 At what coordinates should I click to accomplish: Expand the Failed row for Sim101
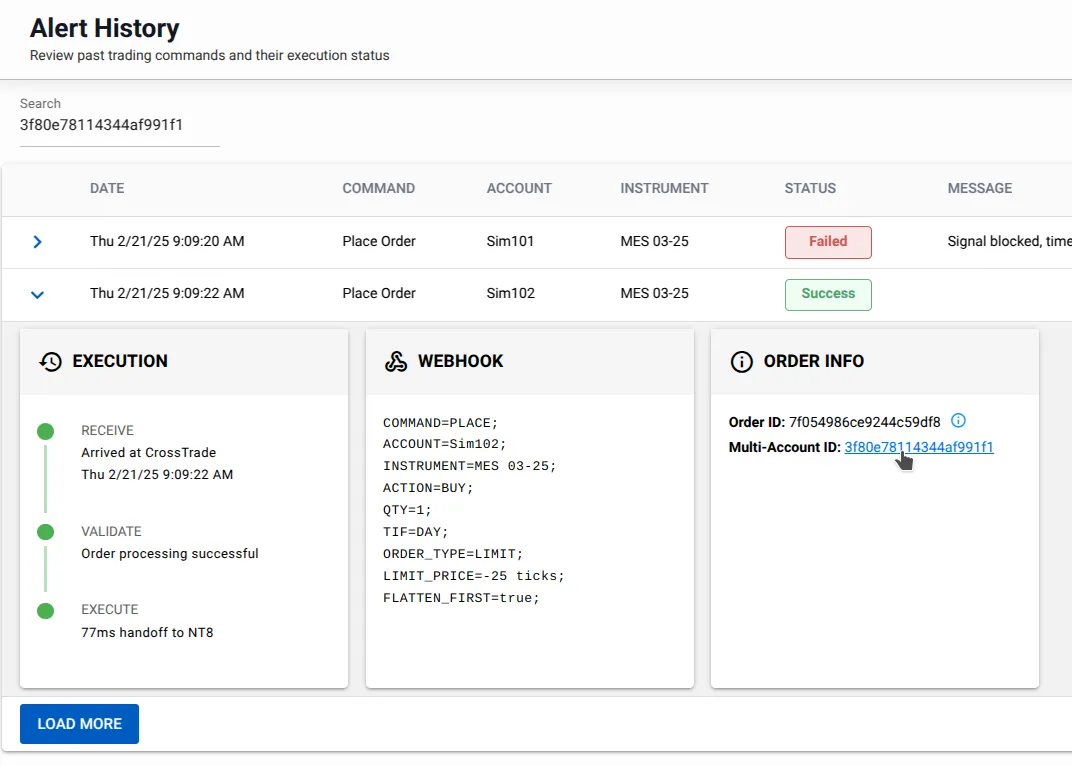(x=37, y=241)
